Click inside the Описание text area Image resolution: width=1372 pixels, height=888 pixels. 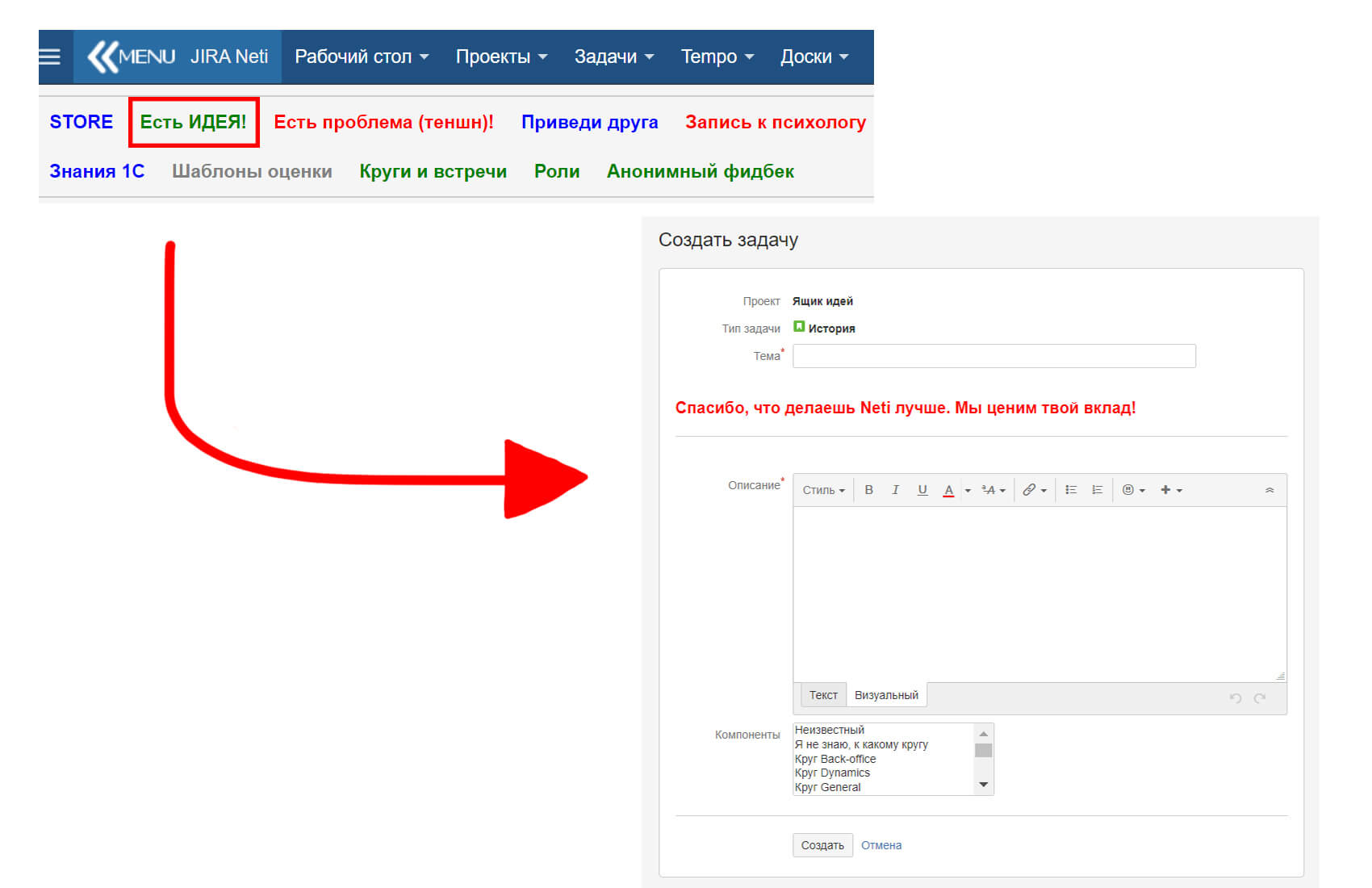[1039, 594]
